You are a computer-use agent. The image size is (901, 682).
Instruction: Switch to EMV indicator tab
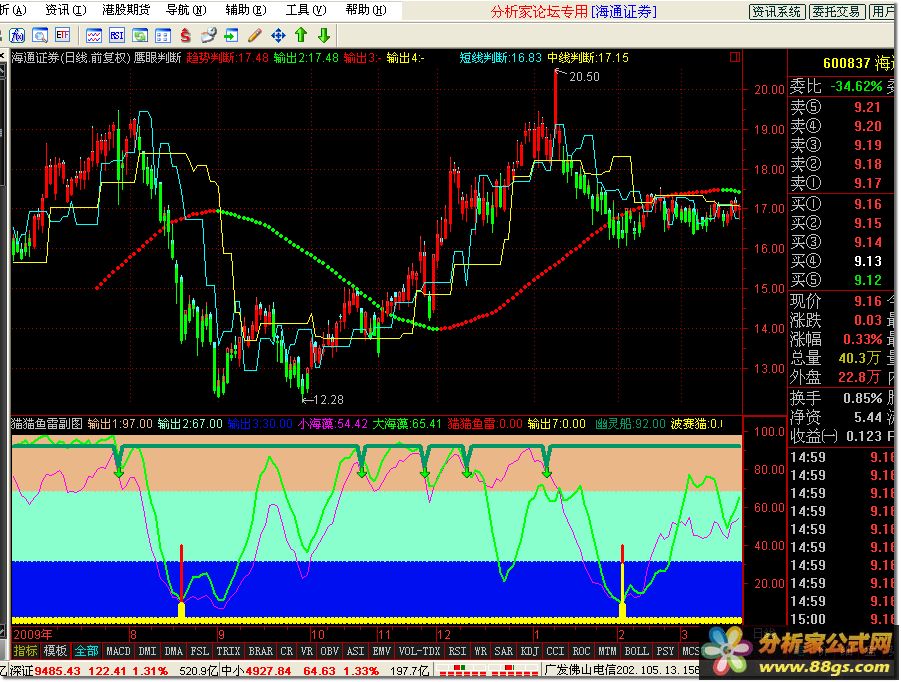point(382,651)
